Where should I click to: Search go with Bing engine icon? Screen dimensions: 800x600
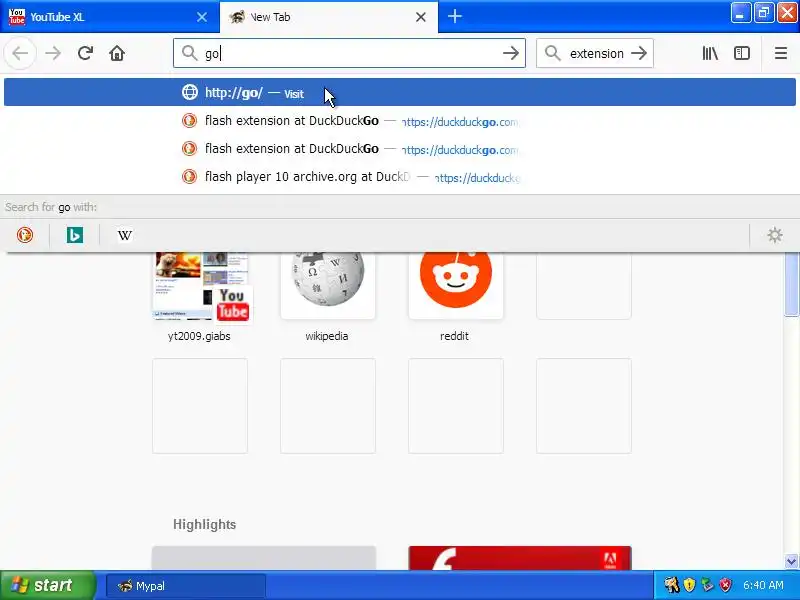(74, 235)
